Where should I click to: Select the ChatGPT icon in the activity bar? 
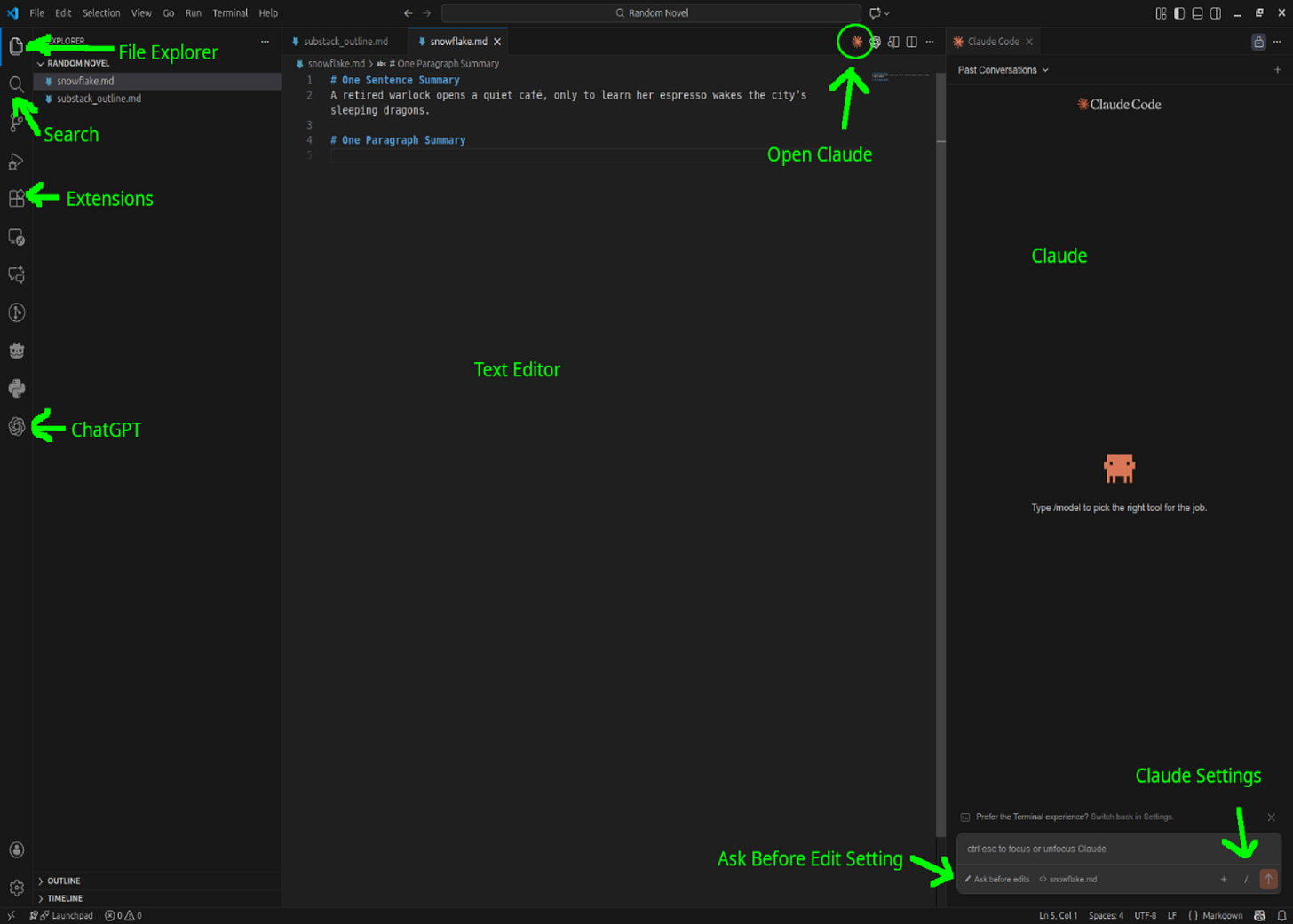coord(16,427)
